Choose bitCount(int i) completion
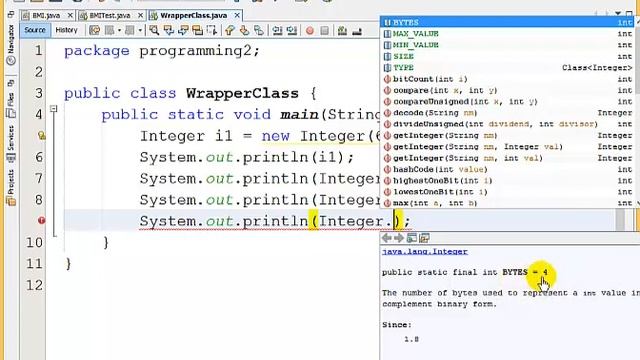Viewport: 640px width, 360px height. tap(507, 79)
